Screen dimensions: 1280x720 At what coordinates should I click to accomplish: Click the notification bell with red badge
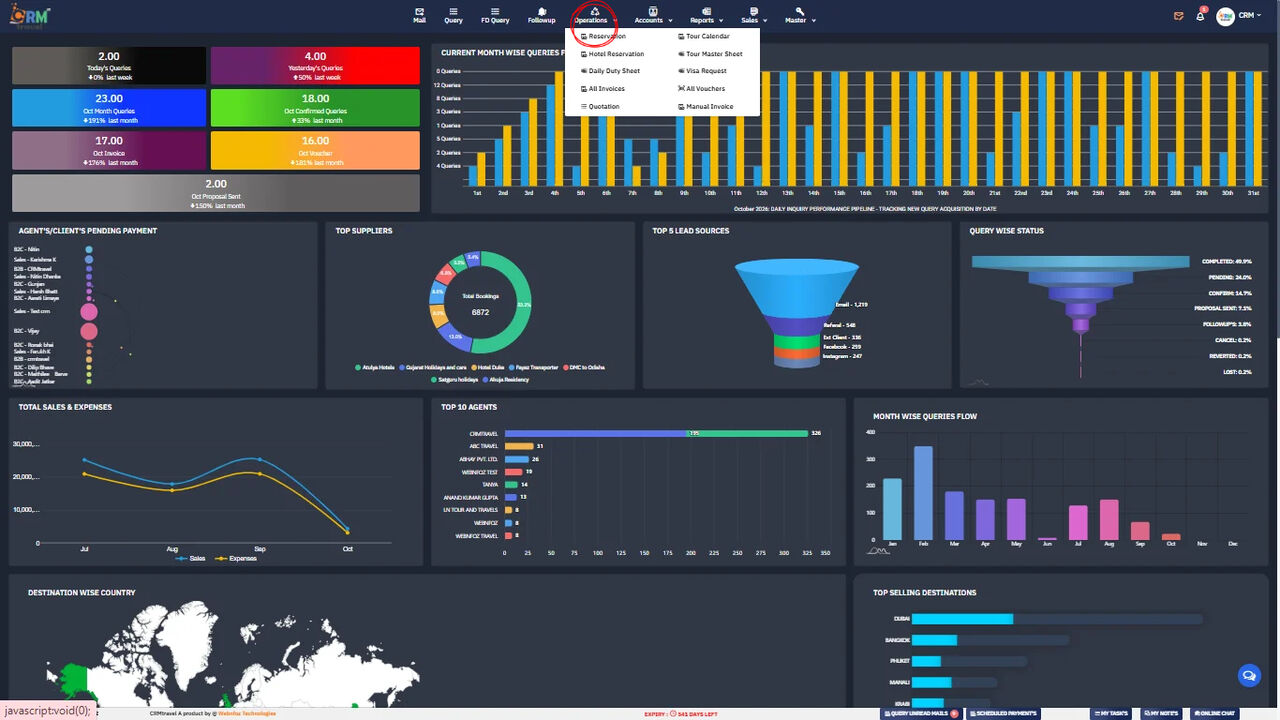(x=1201, y=16)
